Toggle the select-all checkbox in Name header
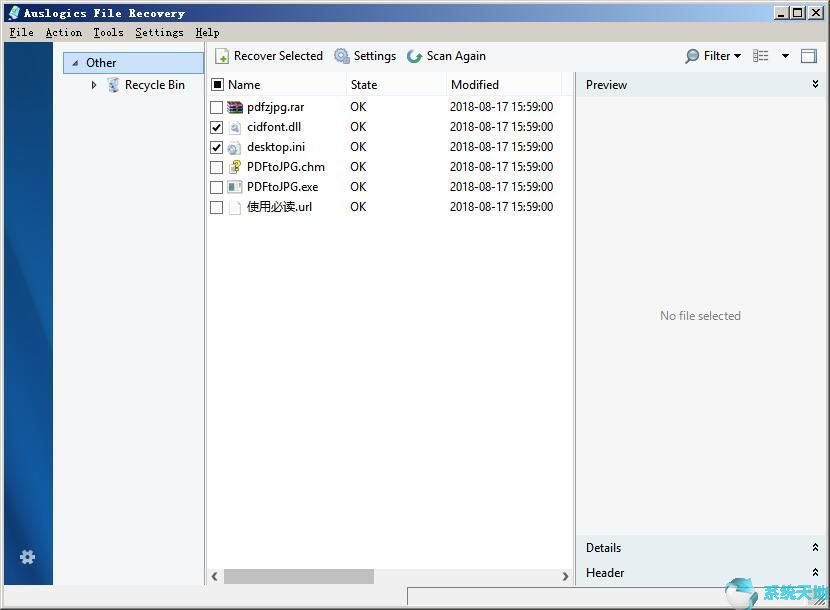830x610 pixels. point(216,84)
